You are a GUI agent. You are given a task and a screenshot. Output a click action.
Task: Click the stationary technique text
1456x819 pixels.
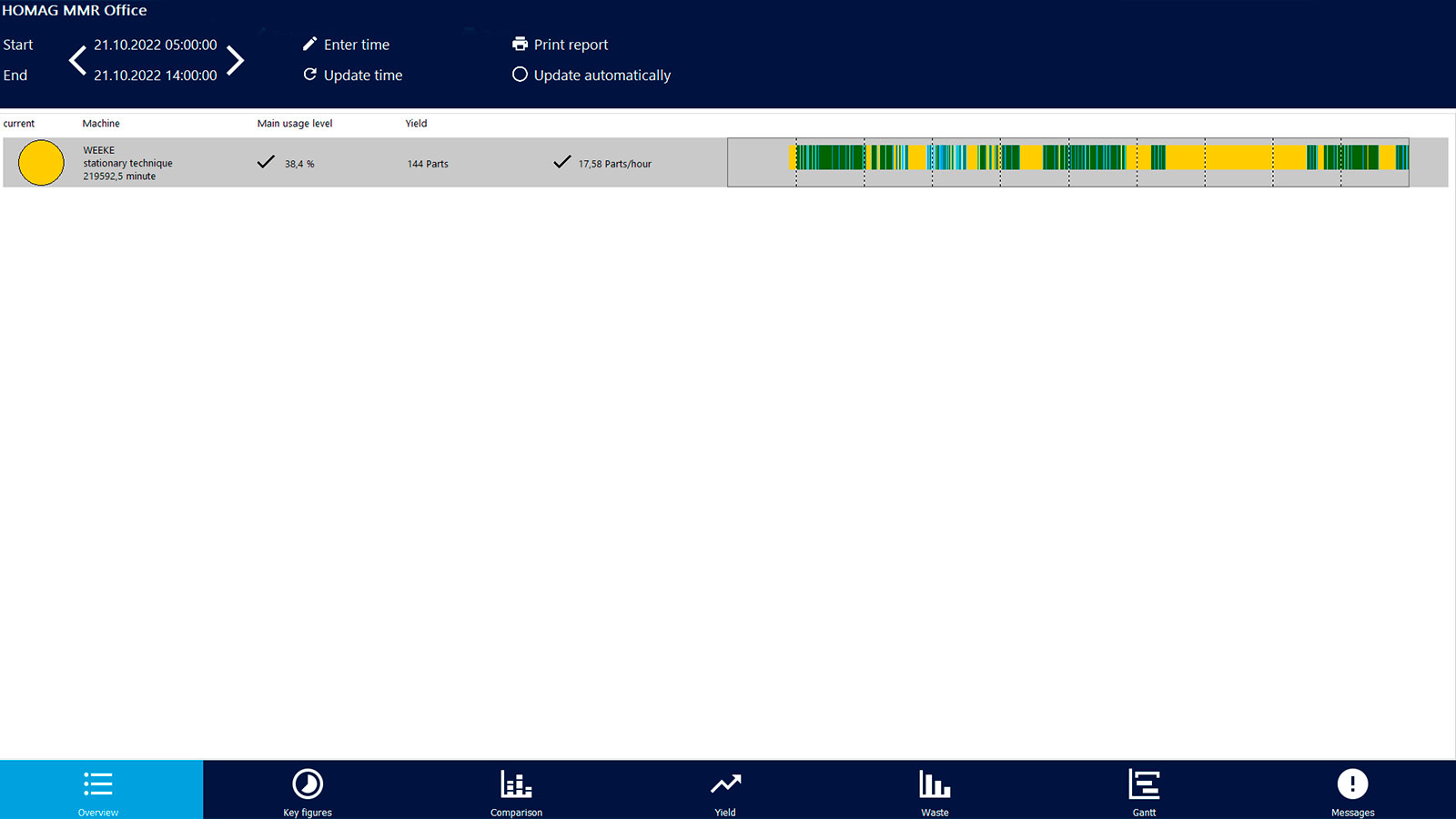(127, 163)
